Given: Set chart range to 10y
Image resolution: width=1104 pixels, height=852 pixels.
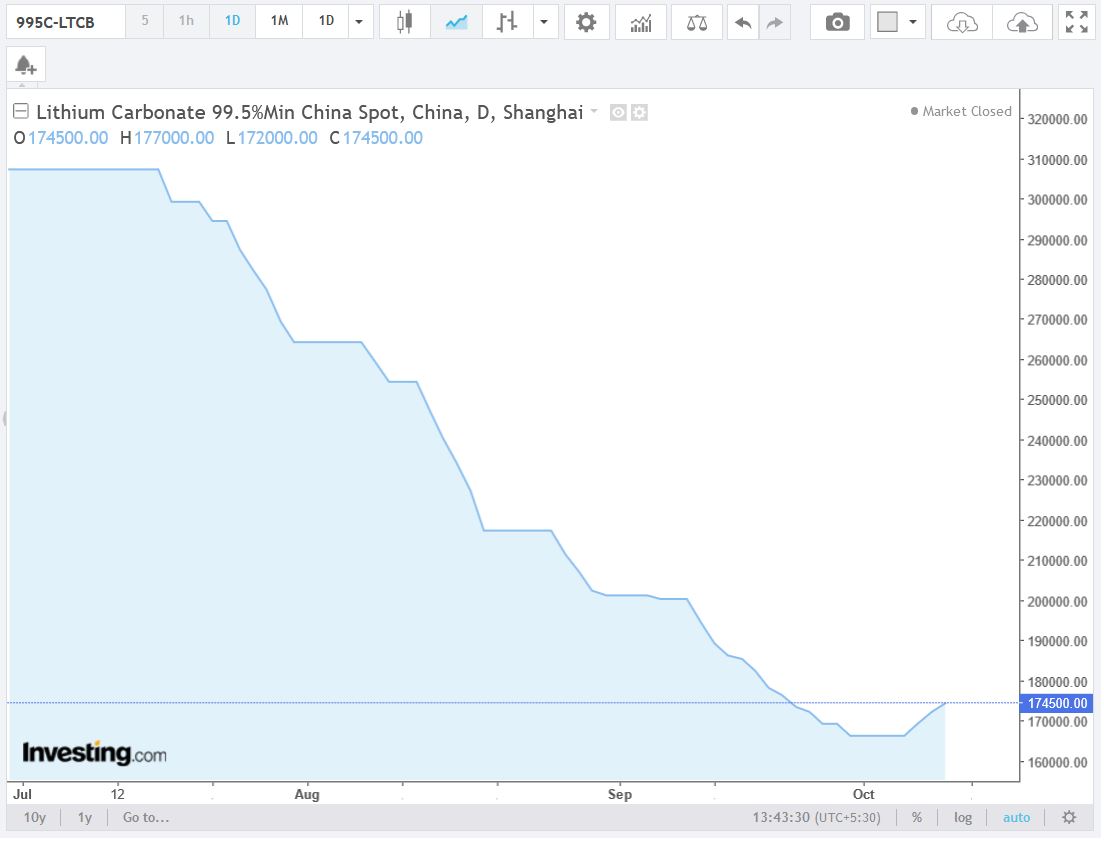Looking at the screenshot, I should click(35, 818).
